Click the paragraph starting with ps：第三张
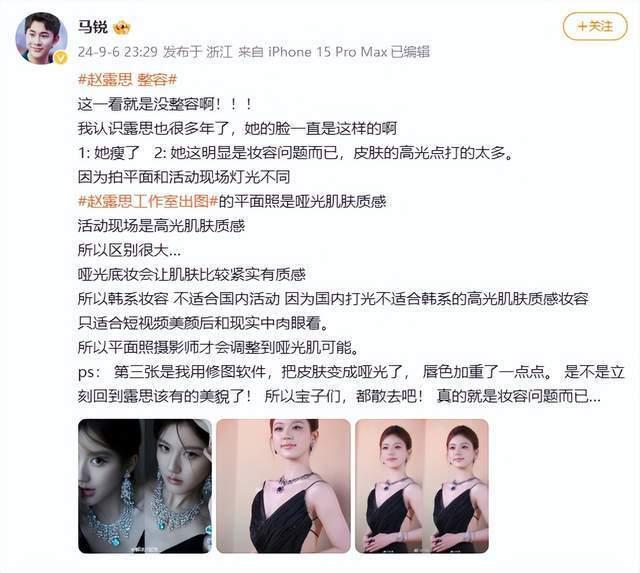Image resolution: width=640 pixels, height=573 pixels. (351, 384)
